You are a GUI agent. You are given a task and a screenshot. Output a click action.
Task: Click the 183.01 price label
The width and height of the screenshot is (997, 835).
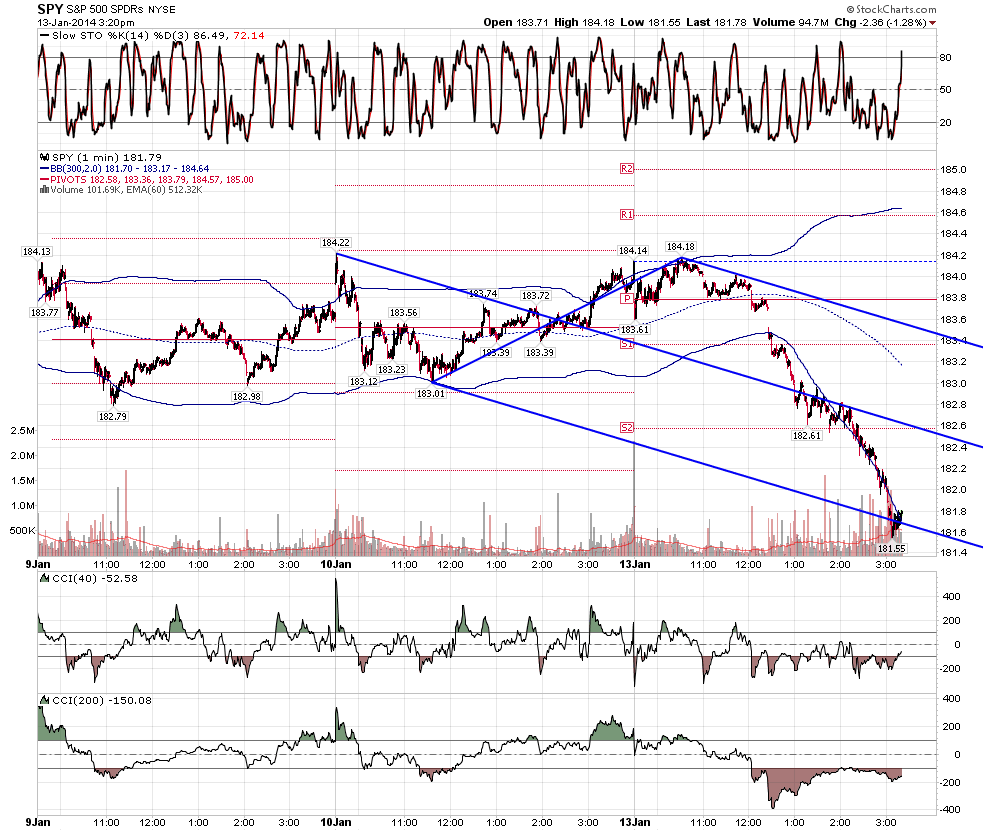tap(430, 394)
